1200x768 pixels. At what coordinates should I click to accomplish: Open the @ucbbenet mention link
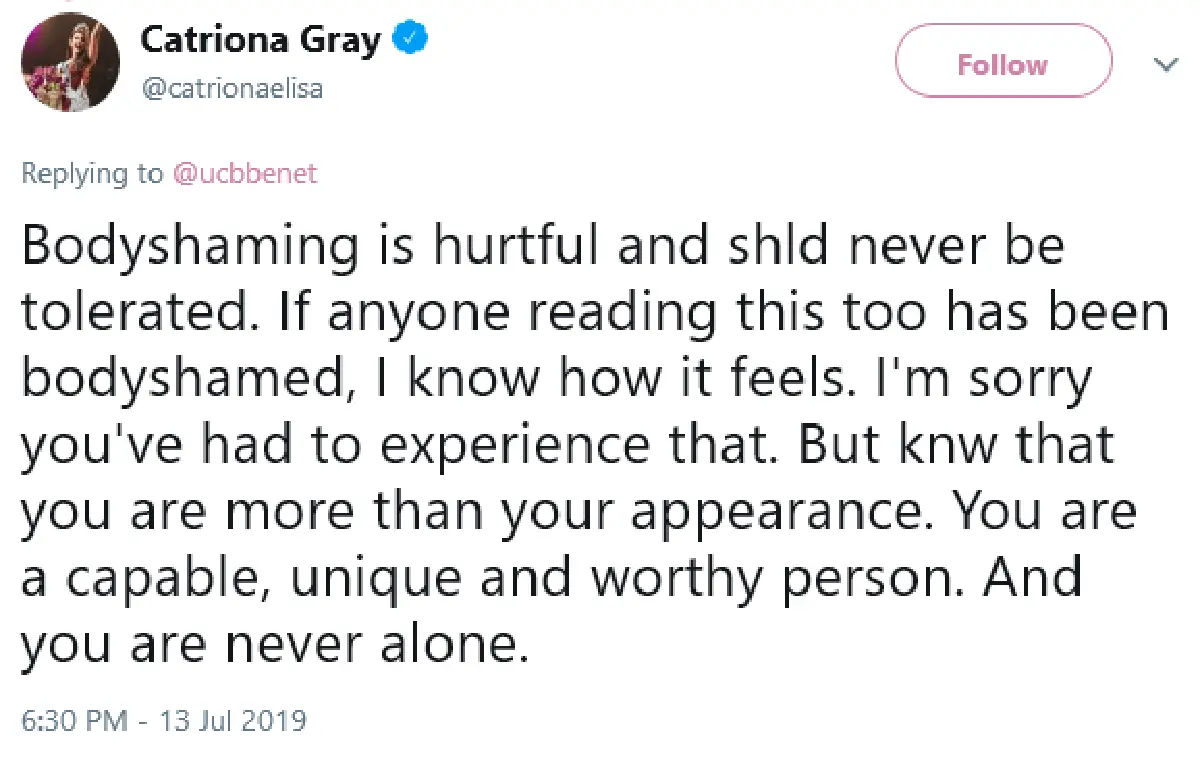point(244,174)
